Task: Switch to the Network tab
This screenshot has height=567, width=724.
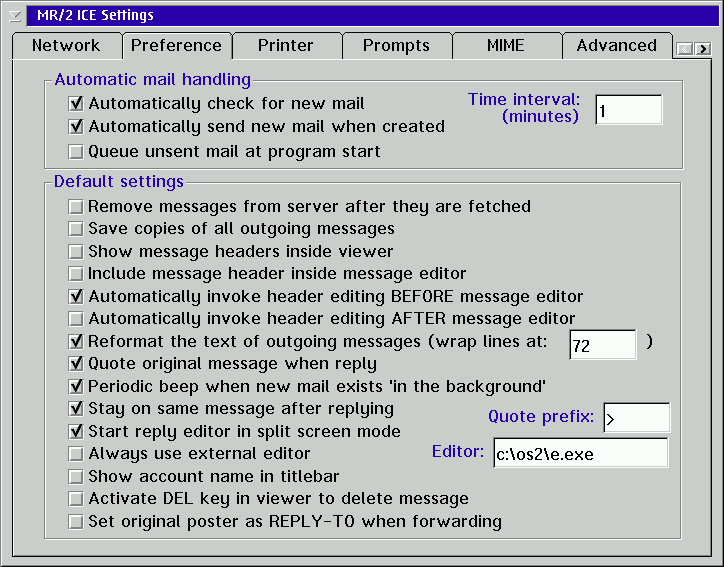Action: [x=66, y=46]
